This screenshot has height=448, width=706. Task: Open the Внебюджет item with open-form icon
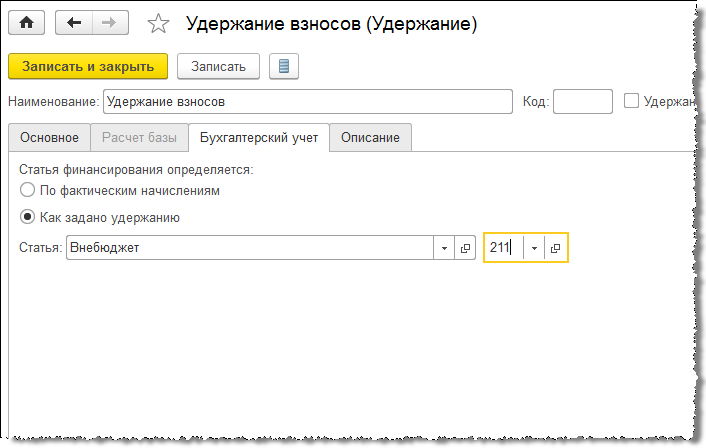click(465, 248)
